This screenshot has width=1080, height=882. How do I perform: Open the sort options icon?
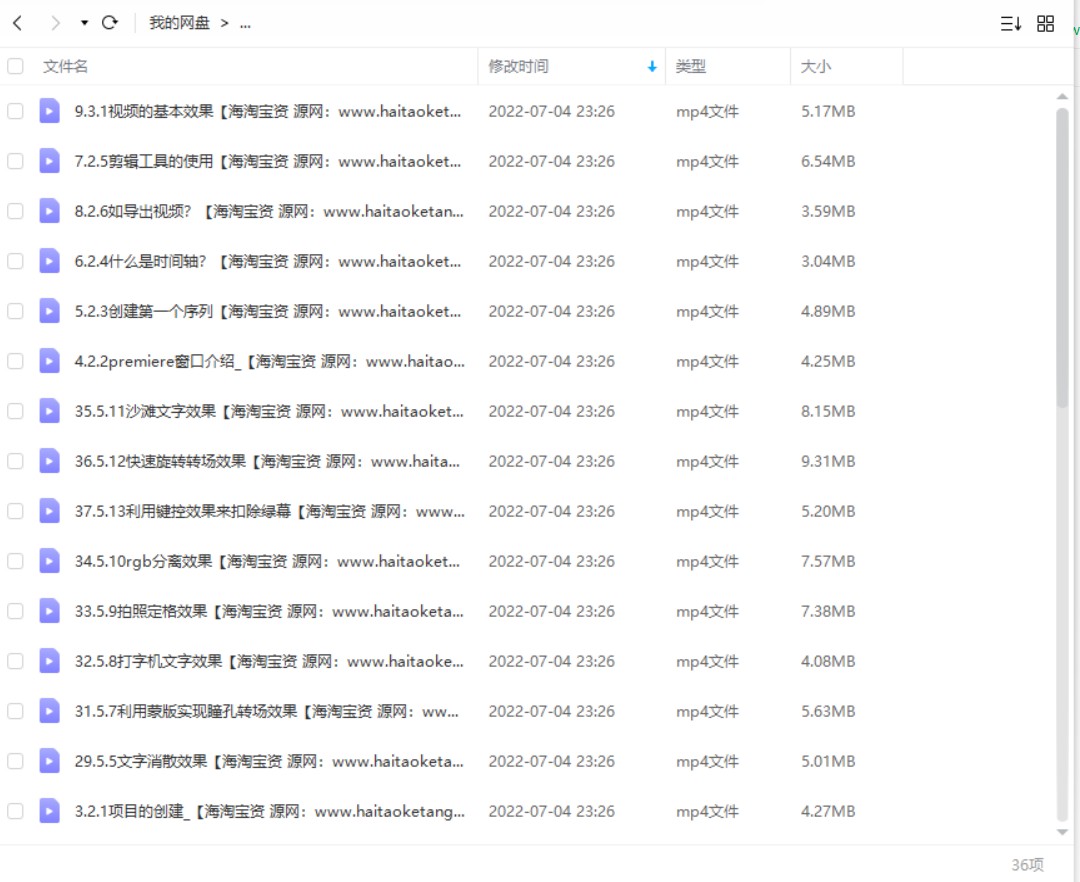(x=1010, y=23)
